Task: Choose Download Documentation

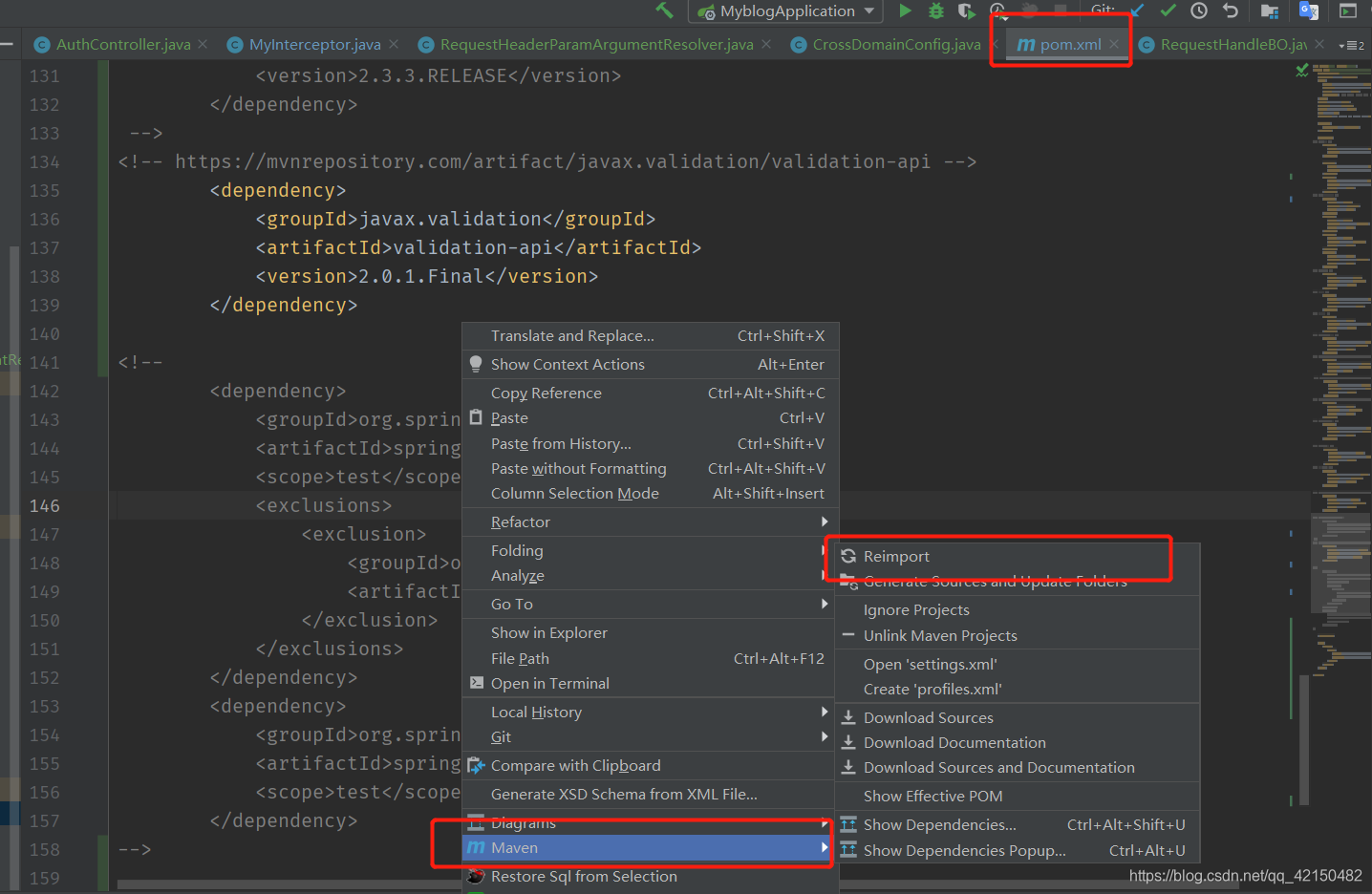Action: point(1018,743)
